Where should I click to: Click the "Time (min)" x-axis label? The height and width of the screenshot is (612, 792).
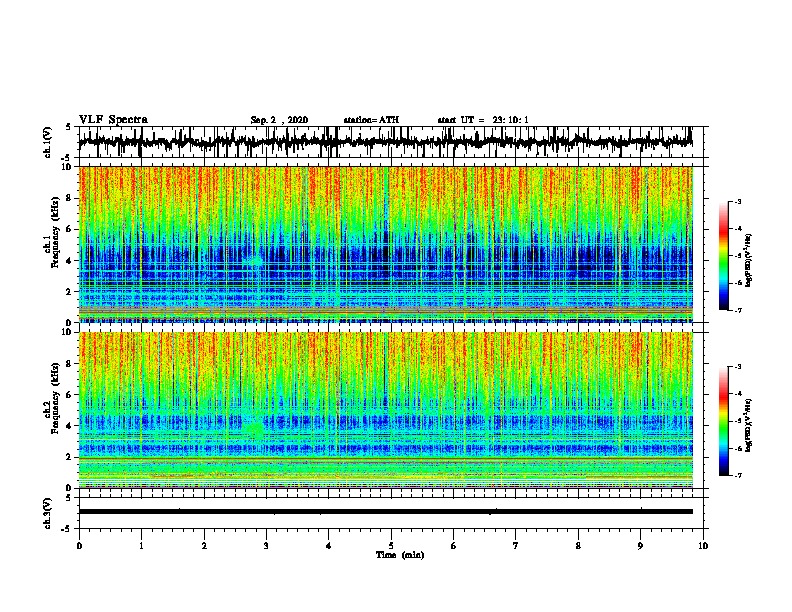(x=400, y=555)
